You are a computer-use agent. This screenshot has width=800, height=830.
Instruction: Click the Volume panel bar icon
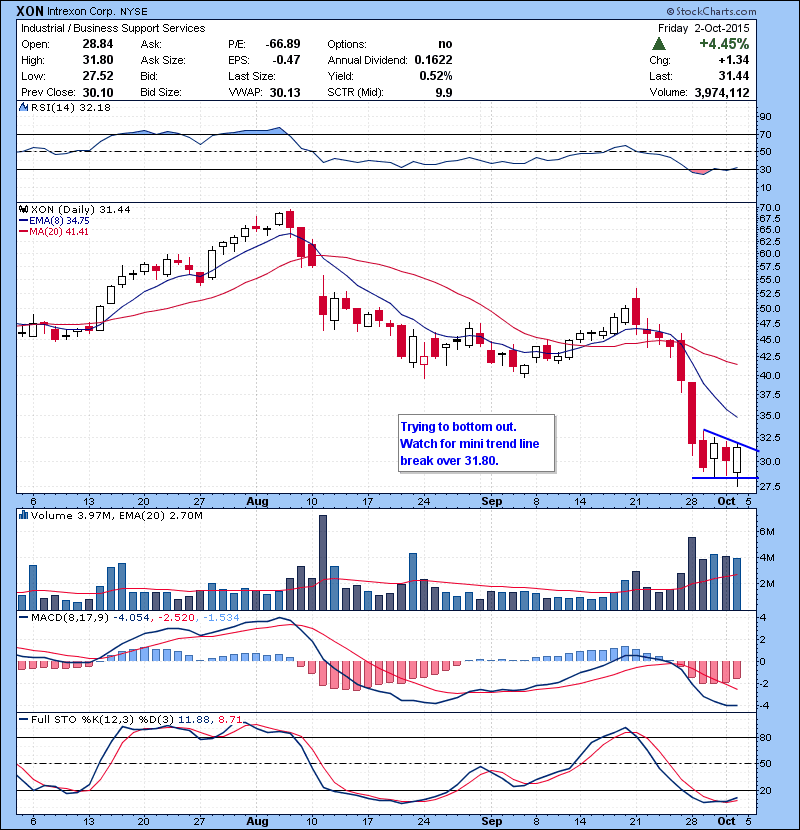(x=23, y=515)
